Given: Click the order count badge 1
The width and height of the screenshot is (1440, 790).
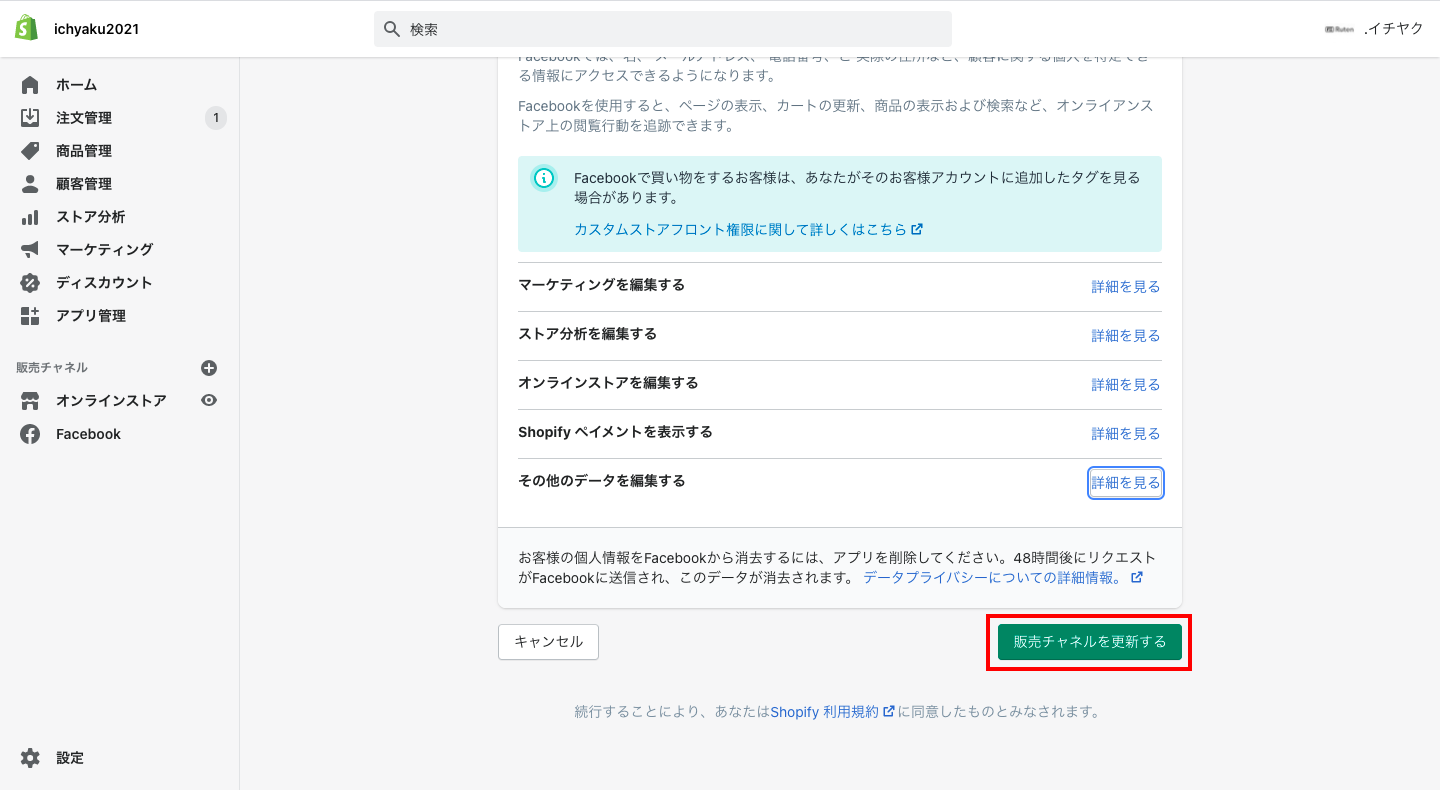Looking at the screenshot, I should [x=216, y=118].
